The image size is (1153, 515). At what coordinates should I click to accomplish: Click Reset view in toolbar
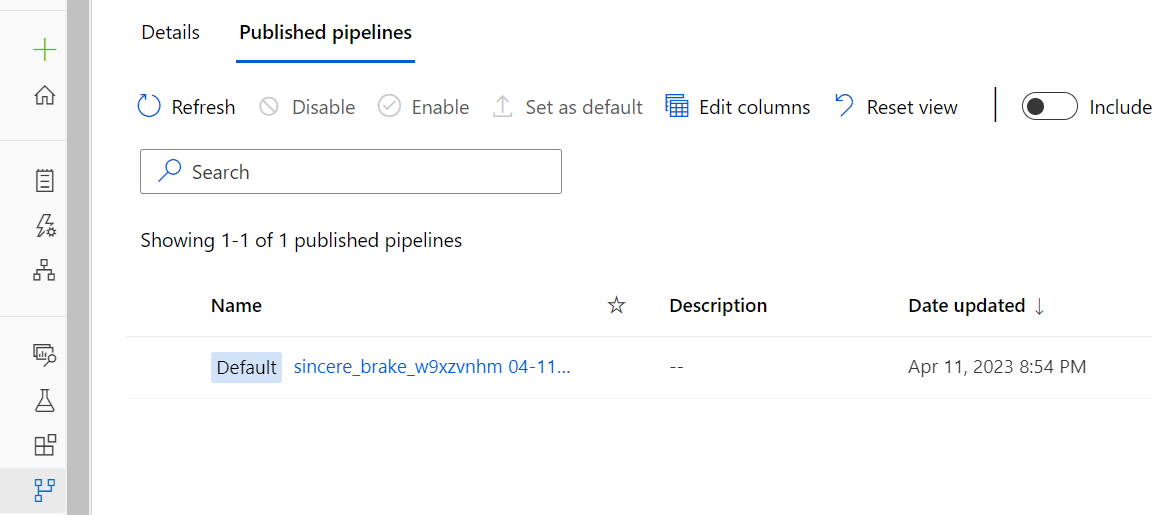point(896,107)
